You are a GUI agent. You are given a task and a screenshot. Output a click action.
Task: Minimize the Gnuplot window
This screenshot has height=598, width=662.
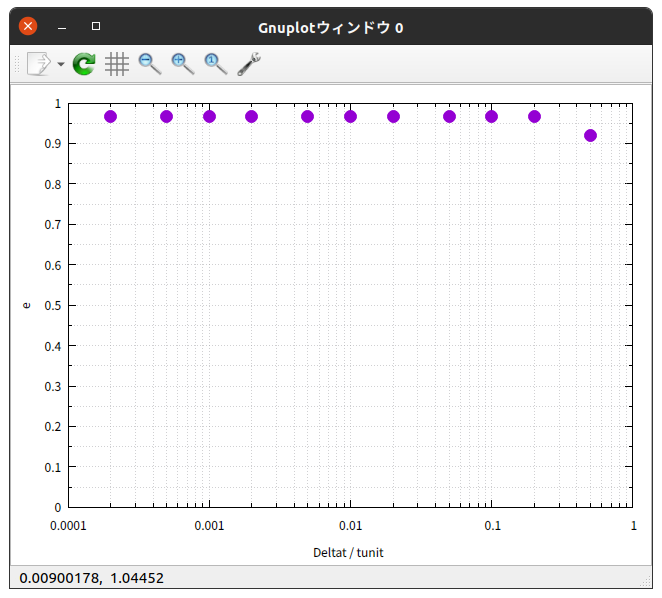(x=62, y=28)
